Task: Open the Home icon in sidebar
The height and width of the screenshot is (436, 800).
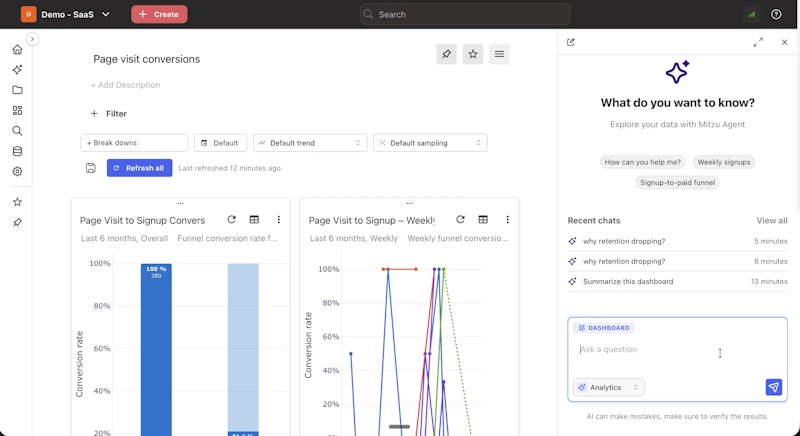Action: point(17,49)
